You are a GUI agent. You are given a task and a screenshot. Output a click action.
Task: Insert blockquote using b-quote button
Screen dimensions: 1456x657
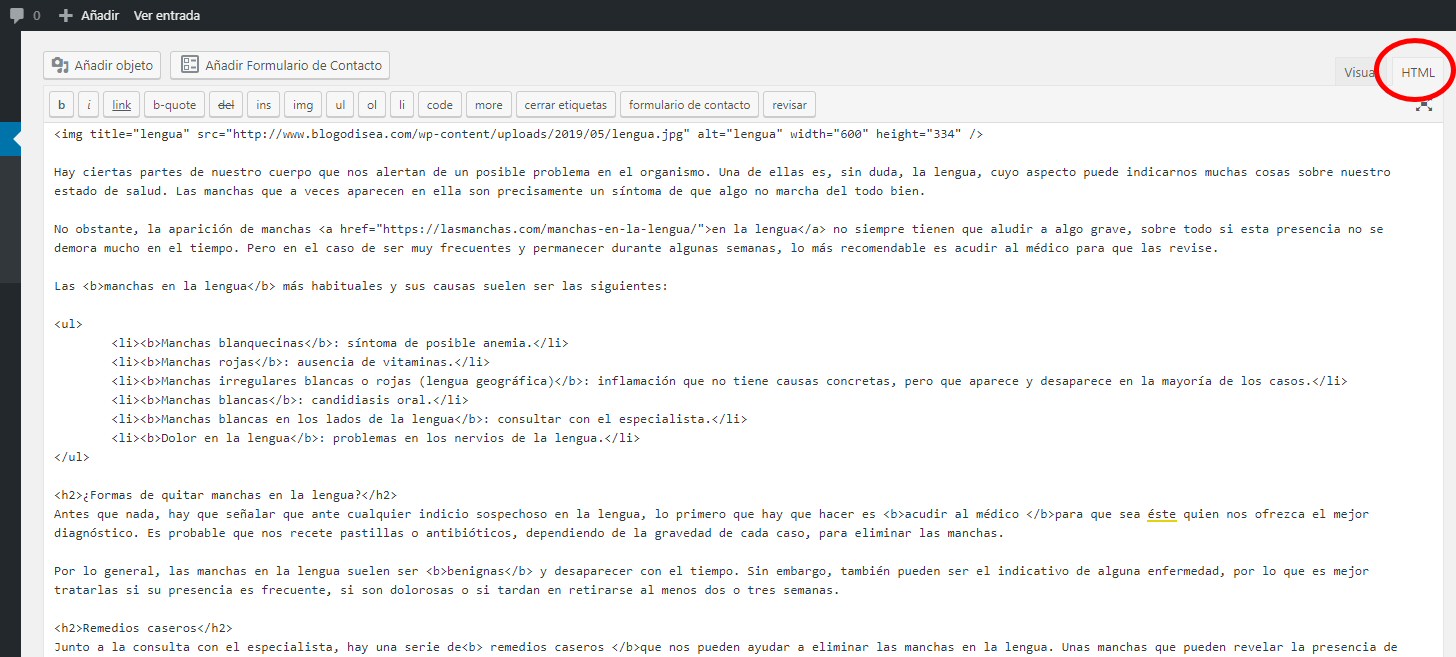(174, 105)
